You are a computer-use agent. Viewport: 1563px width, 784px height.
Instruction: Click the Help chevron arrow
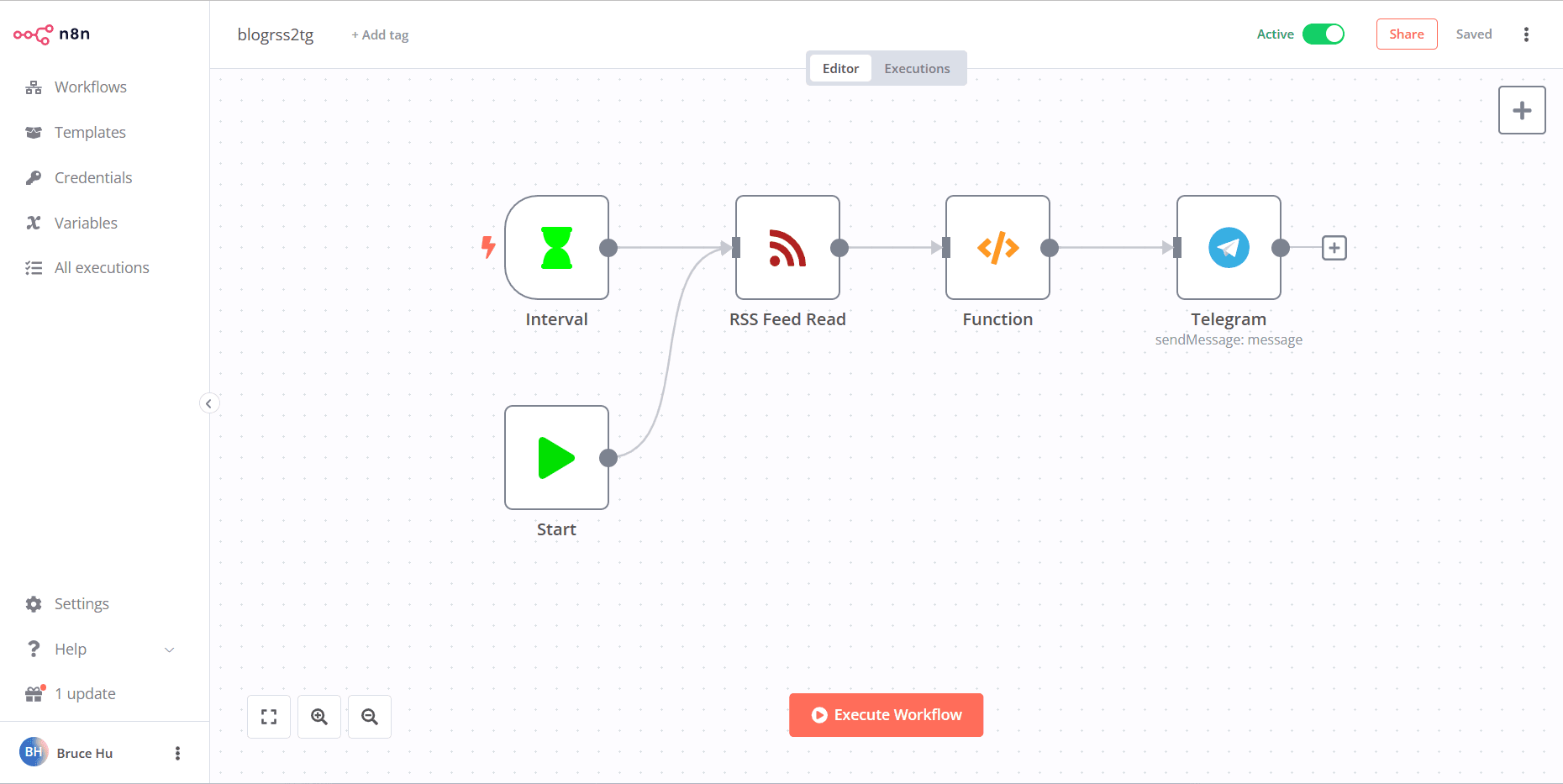point(169,650)
